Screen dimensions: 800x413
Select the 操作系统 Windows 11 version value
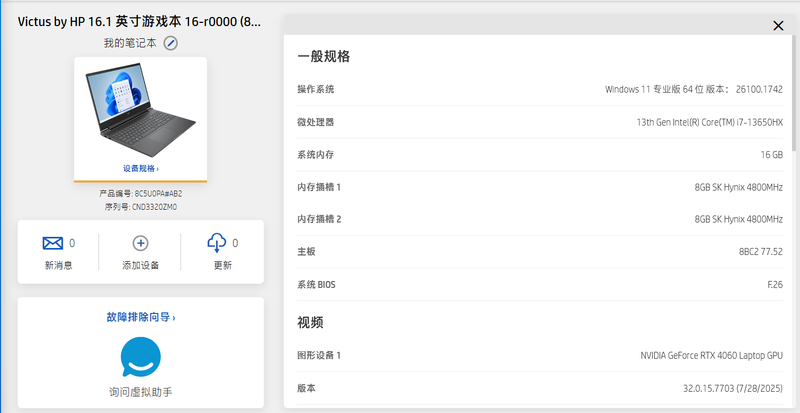tap(693, 90)
